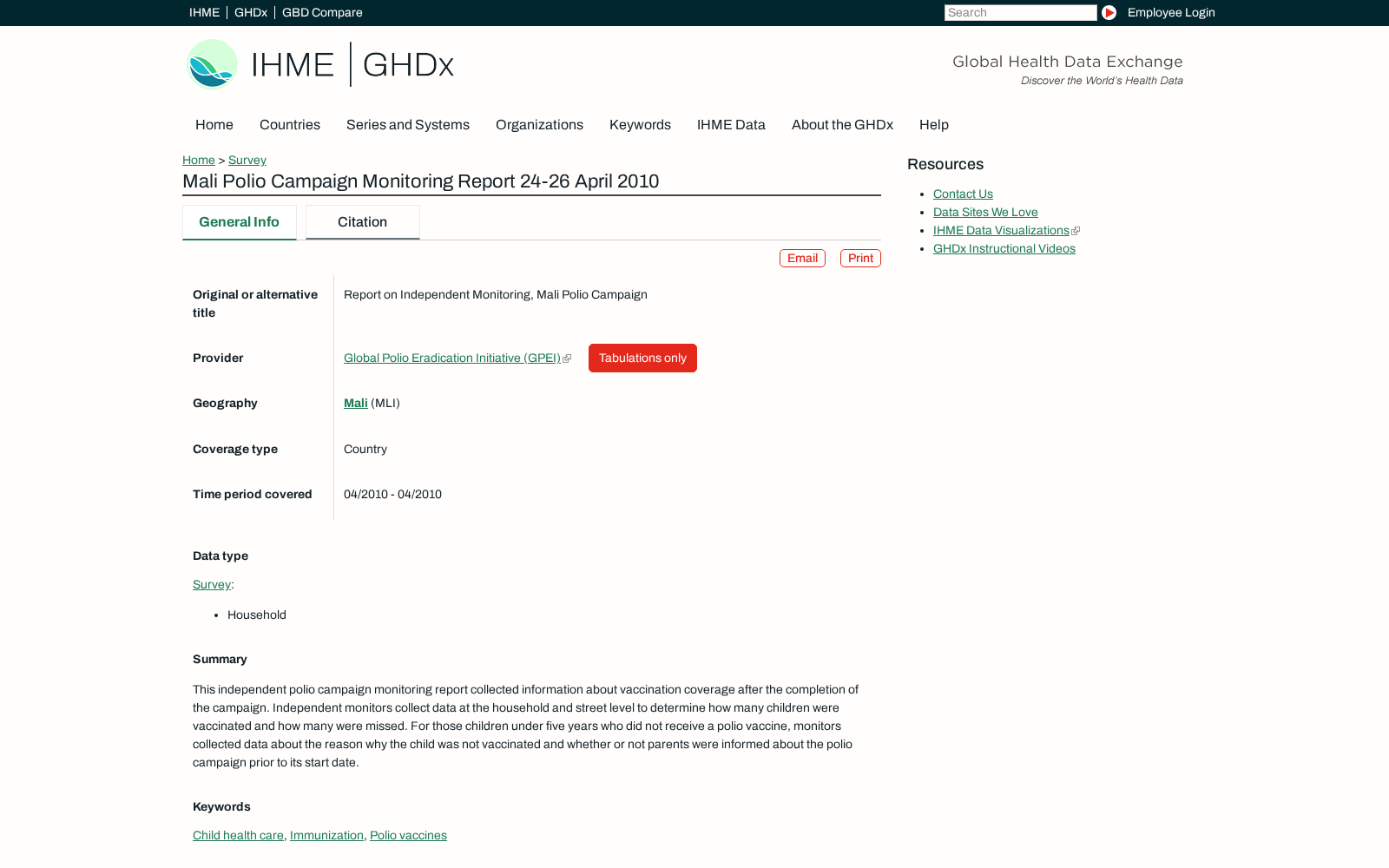Click the red search submit arrow

[x=1109, y=13]
